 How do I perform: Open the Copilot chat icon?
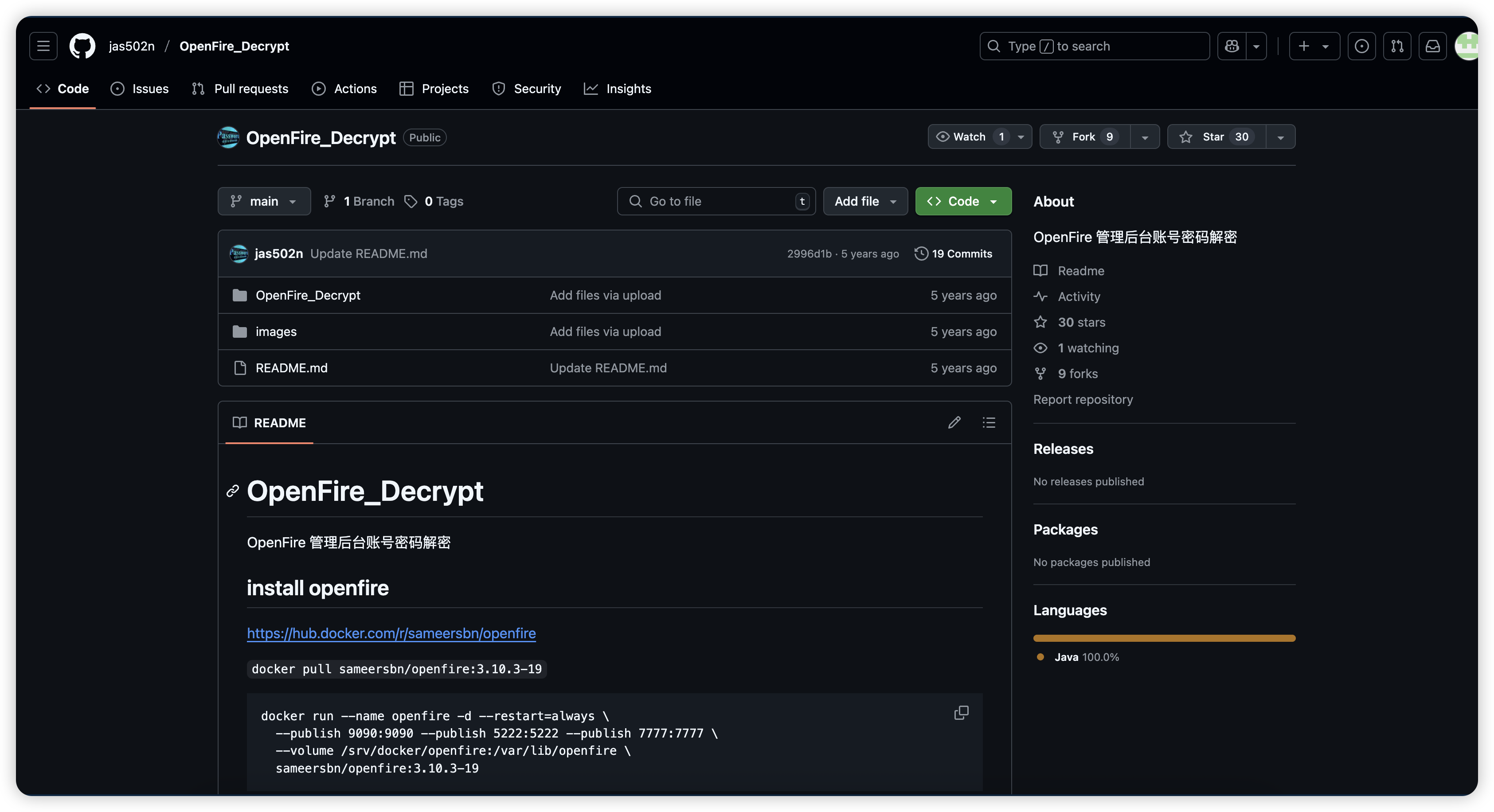click(1232, 46)
